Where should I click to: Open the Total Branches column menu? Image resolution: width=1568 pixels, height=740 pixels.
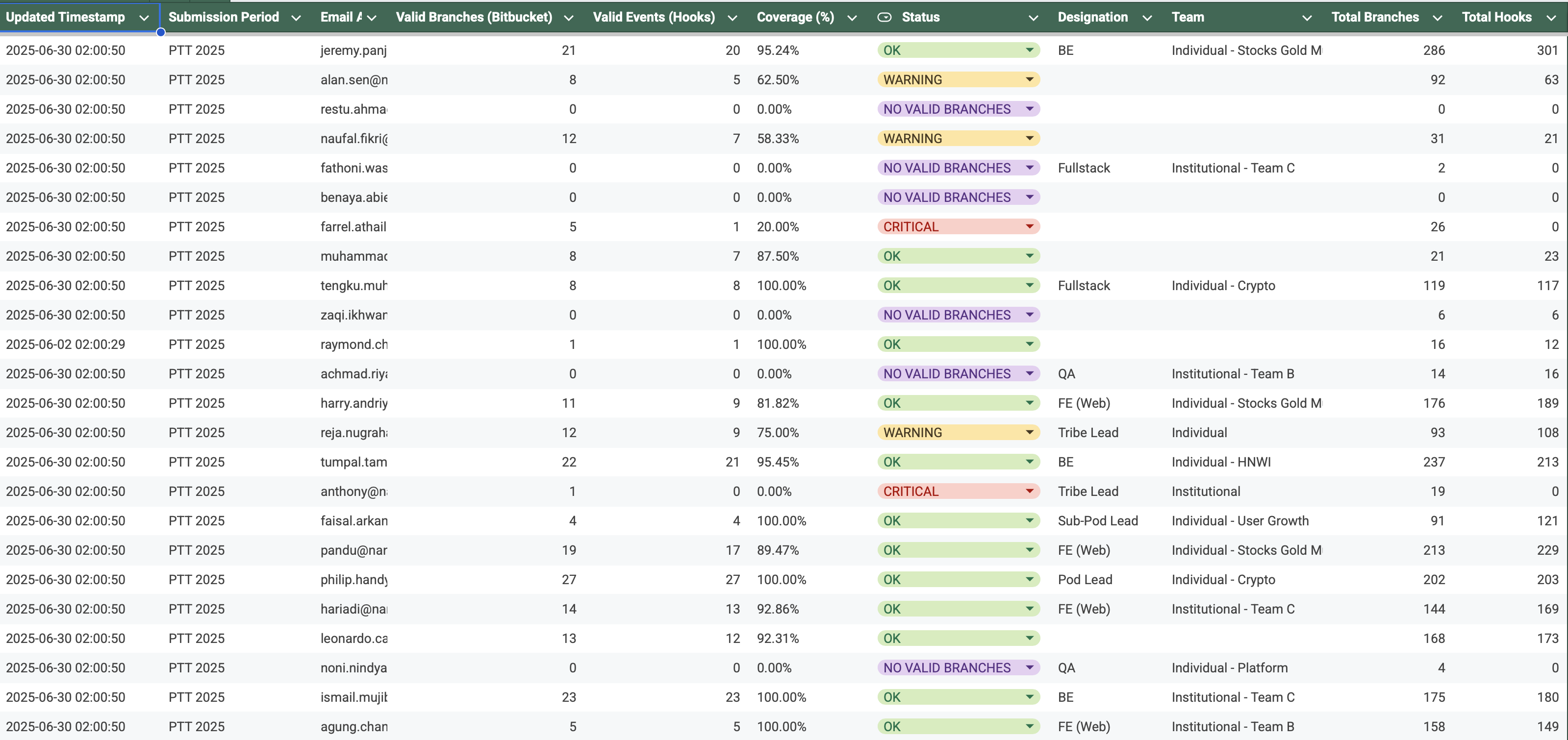(1437, 17)
